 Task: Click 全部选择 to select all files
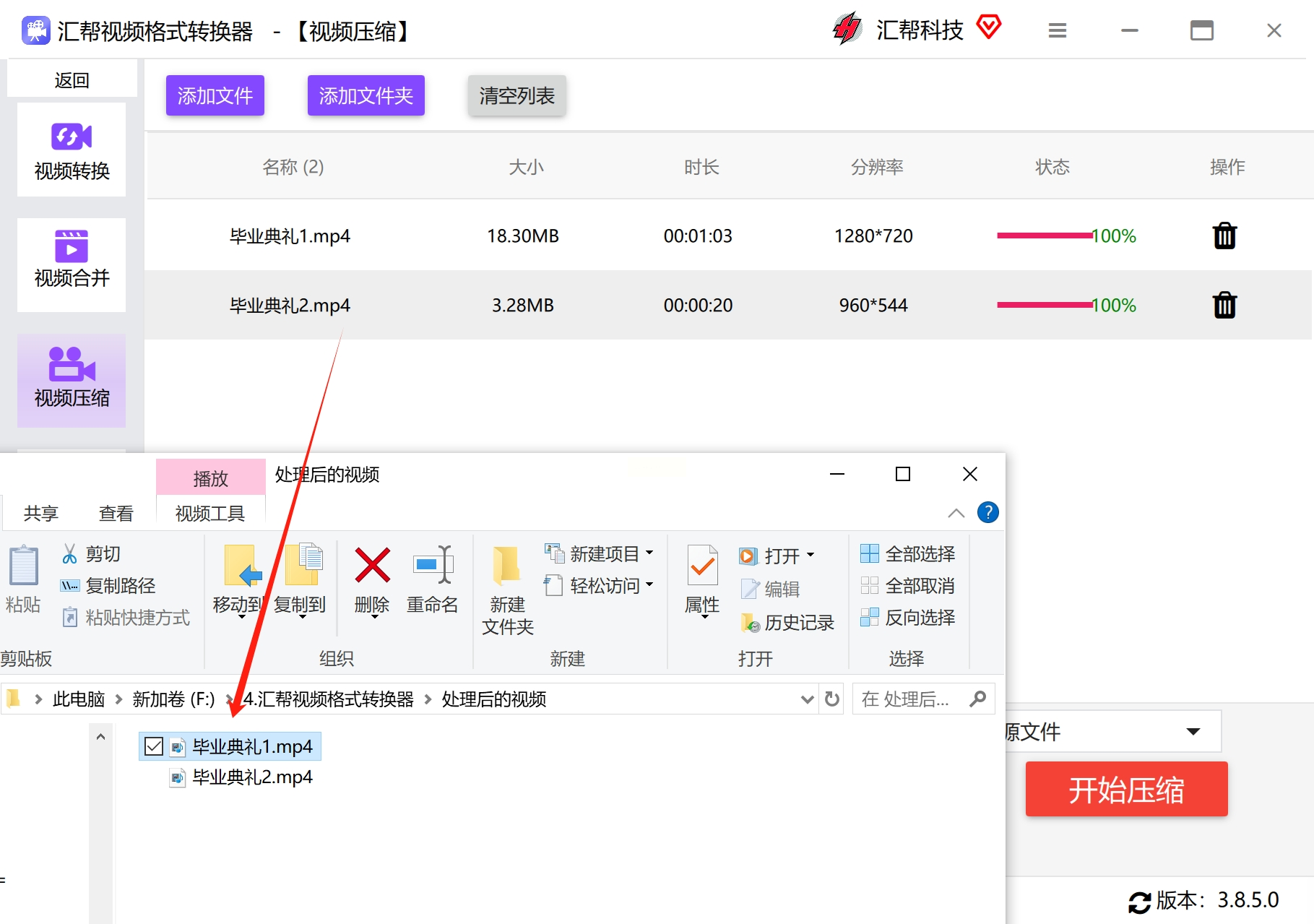click(908, 554)
